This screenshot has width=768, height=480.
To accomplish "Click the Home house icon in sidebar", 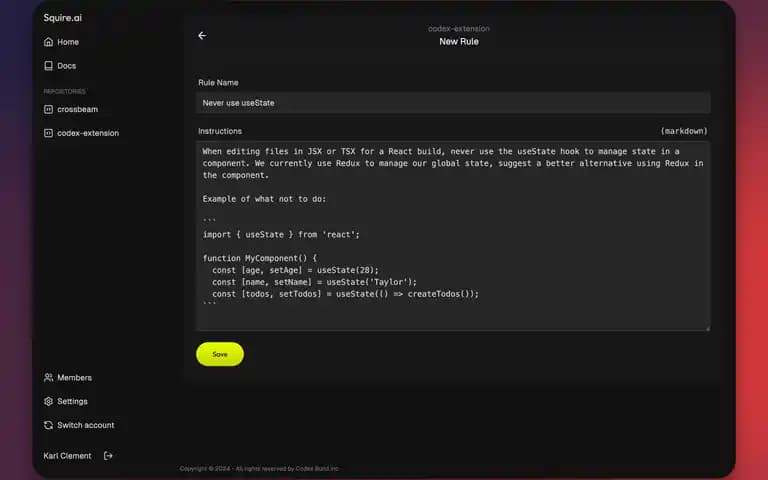I will (x=48, y=42).
